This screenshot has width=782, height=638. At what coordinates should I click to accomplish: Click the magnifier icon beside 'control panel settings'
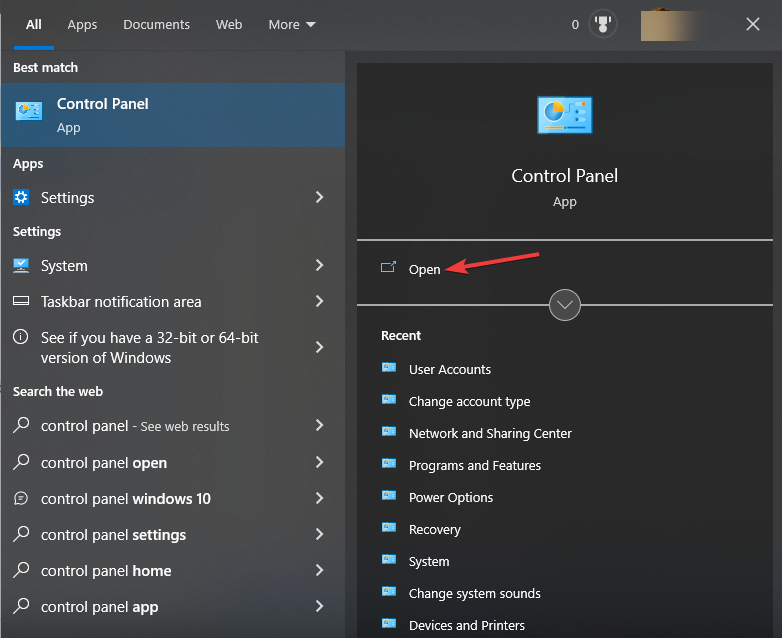[21, 534]
